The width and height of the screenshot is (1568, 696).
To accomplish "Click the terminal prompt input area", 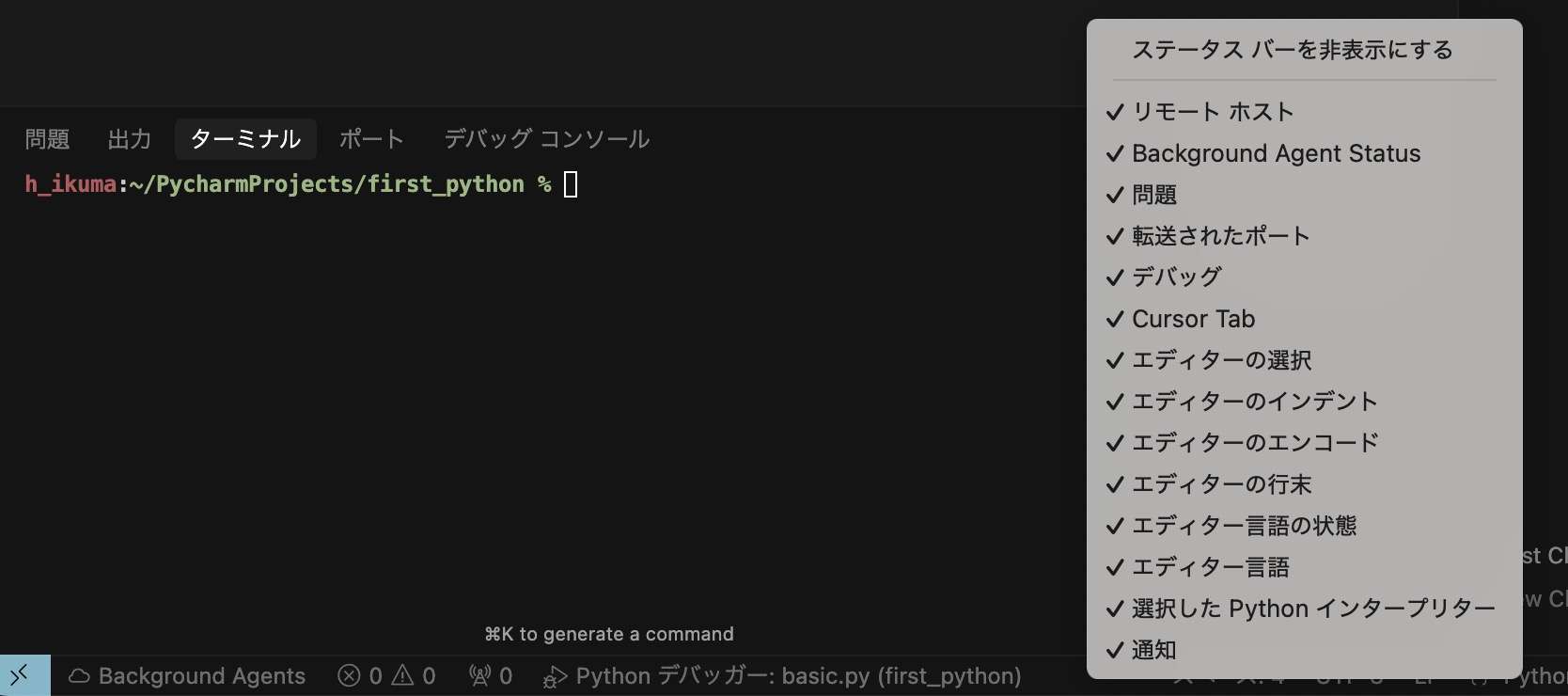I will tap(571, 184).
